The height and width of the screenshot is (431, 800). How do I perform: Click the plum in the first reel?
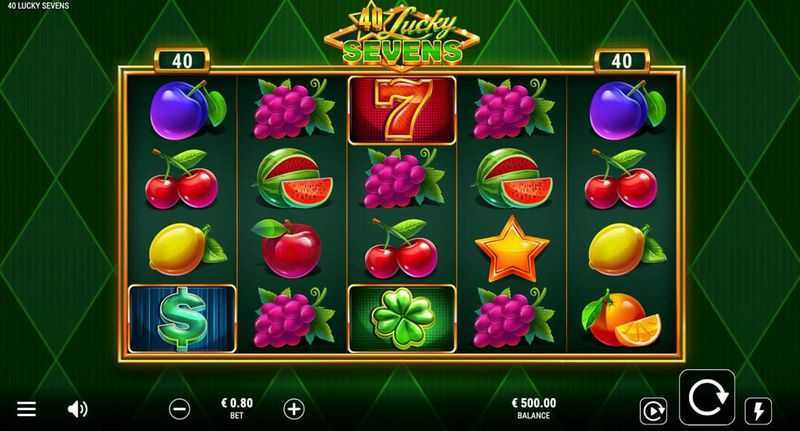[187, 110]
